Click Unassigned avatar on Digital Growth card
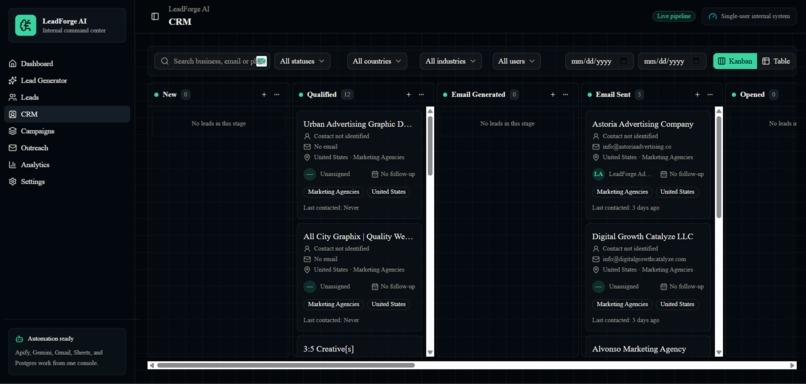 pos(598,287)
